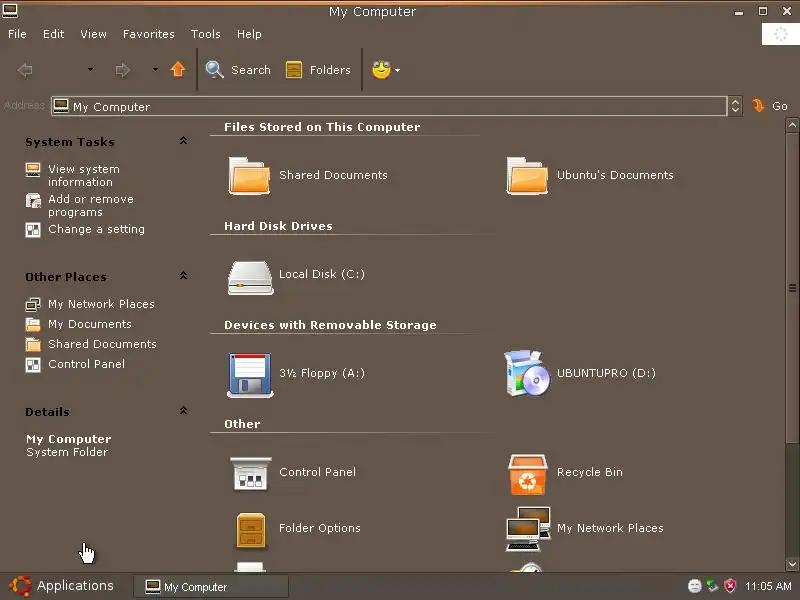Select the 3½ Floppy (A:) icon
This screenshot has height=600, width=800.
coord(249,374)
